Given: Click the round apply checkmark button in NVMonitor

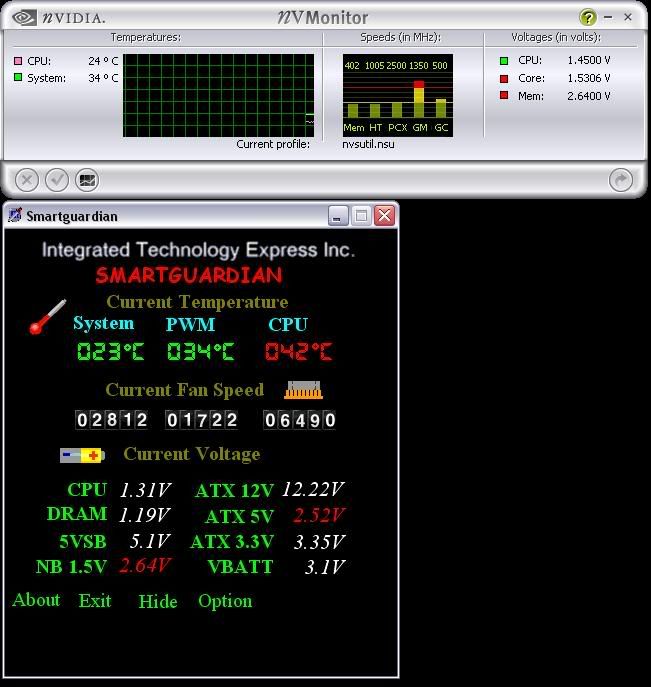Looking at the screenshot, I should point(57,180).
